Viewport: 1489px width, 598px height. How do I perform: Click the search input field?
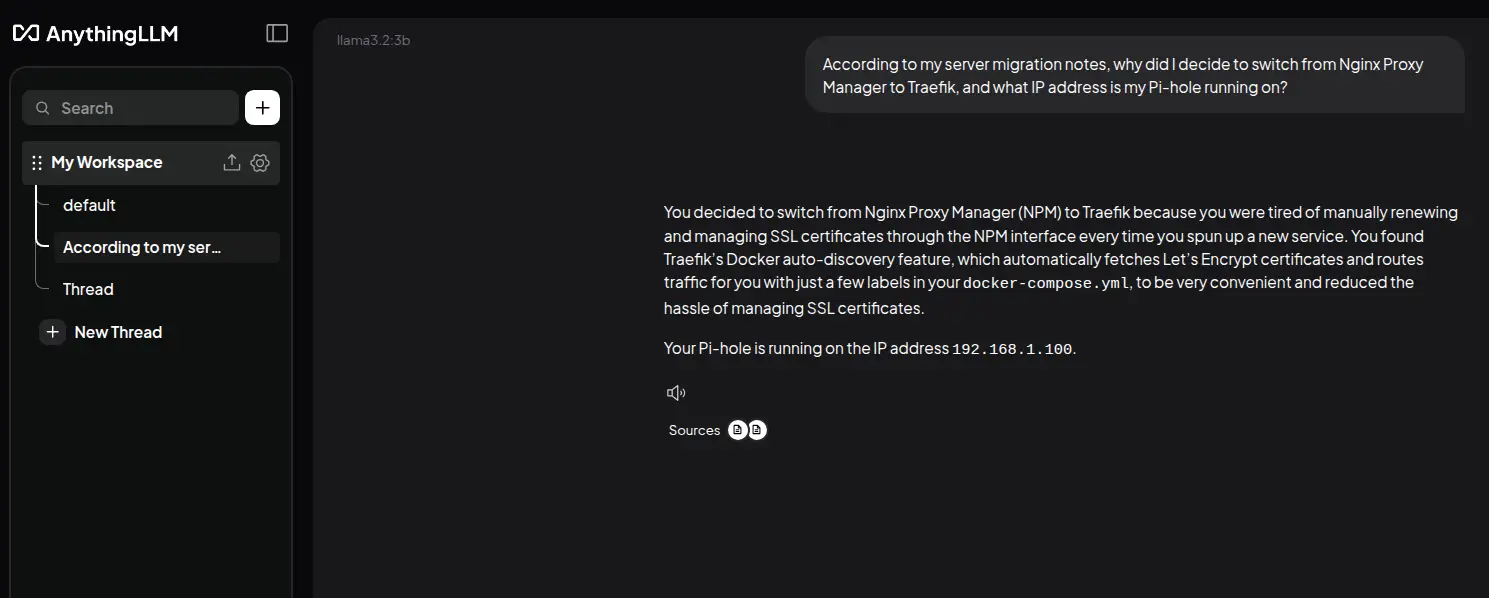click(131, 108)
